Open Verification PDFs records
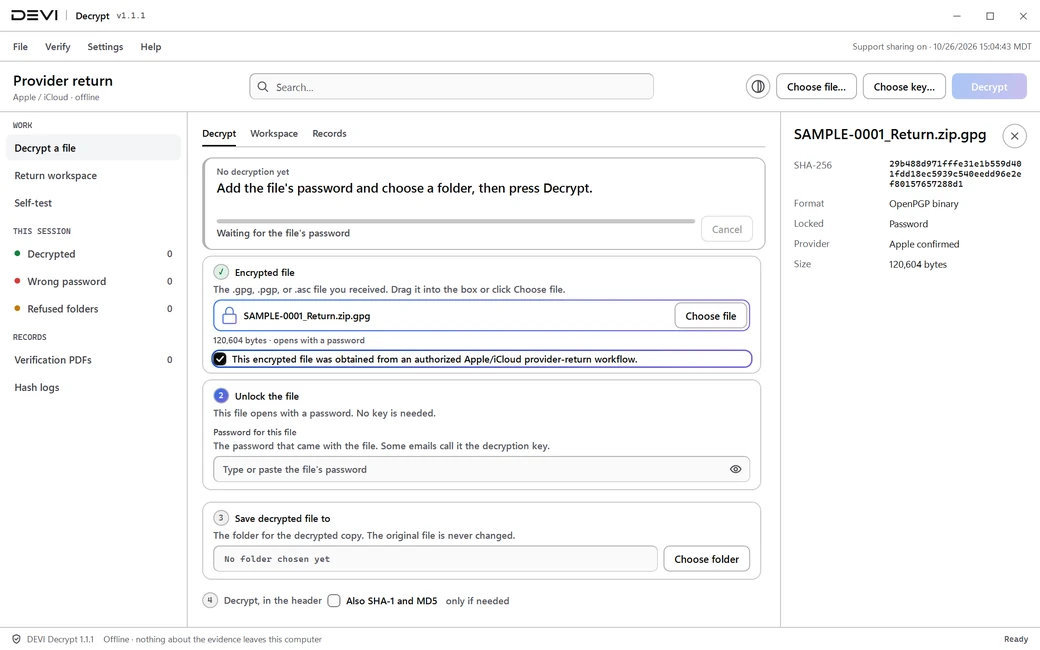The height and width of the screenshot is (650, 1040). click(x=94, y=359)
